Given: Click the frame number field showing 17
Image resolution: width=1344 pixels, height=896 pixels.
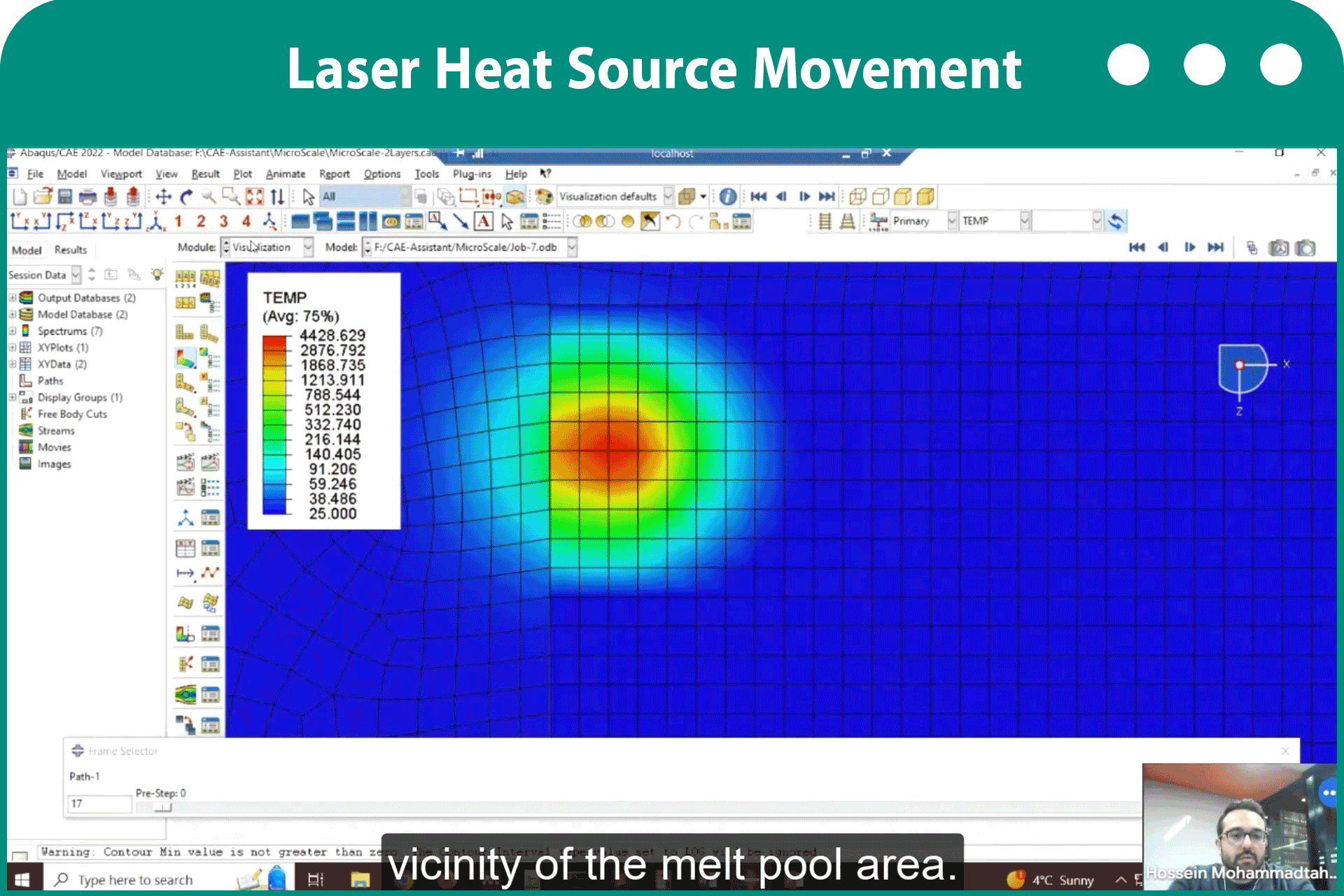Looking at the screenshot, I should coord(99,804).
